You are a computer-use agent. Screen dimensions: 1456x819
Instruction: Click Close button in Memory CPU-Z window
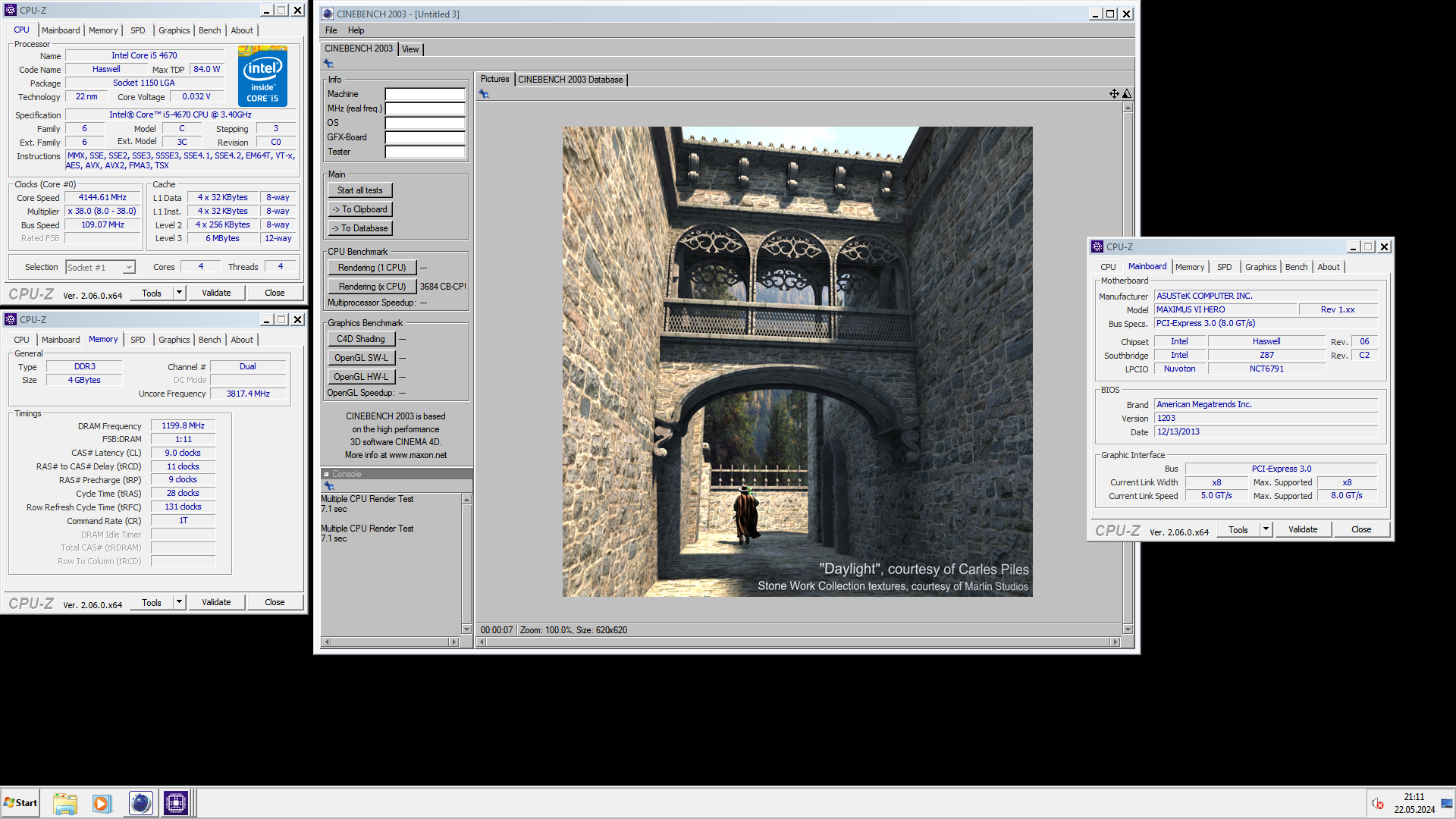pyautogui.click(x=275, y=602)
